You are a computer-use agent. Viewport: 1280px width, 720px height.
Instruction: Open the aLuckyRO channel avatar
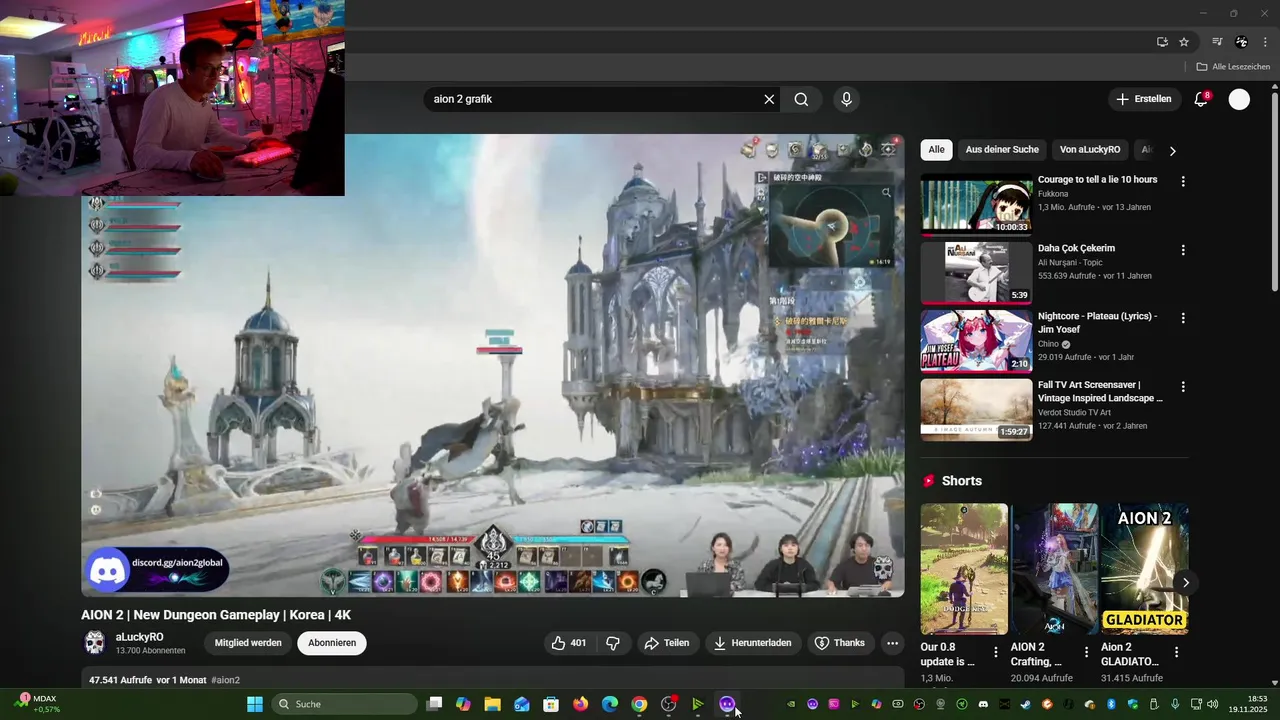pos(95,643)
